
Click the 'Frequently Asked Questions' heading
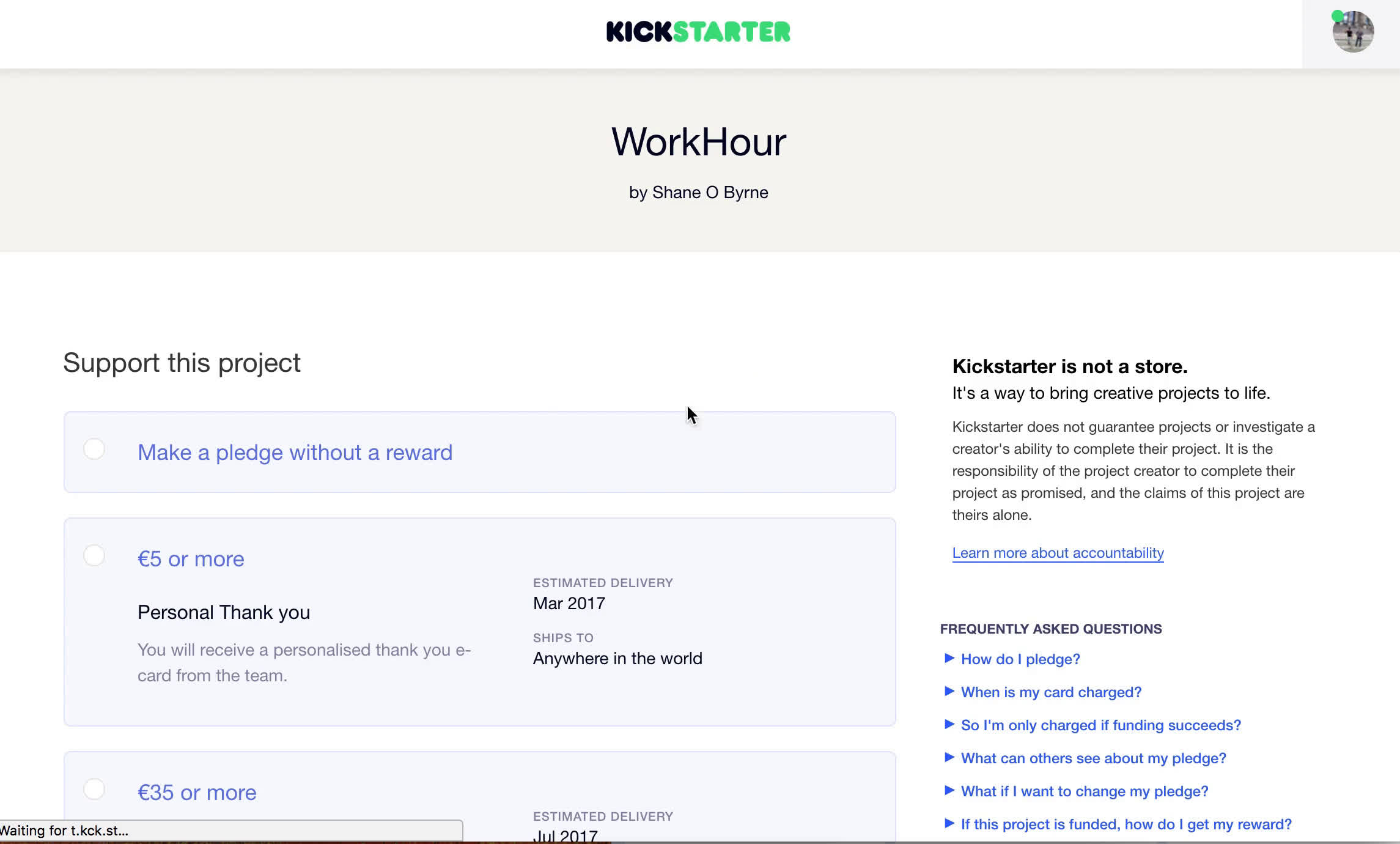(x=1051, y=629)
